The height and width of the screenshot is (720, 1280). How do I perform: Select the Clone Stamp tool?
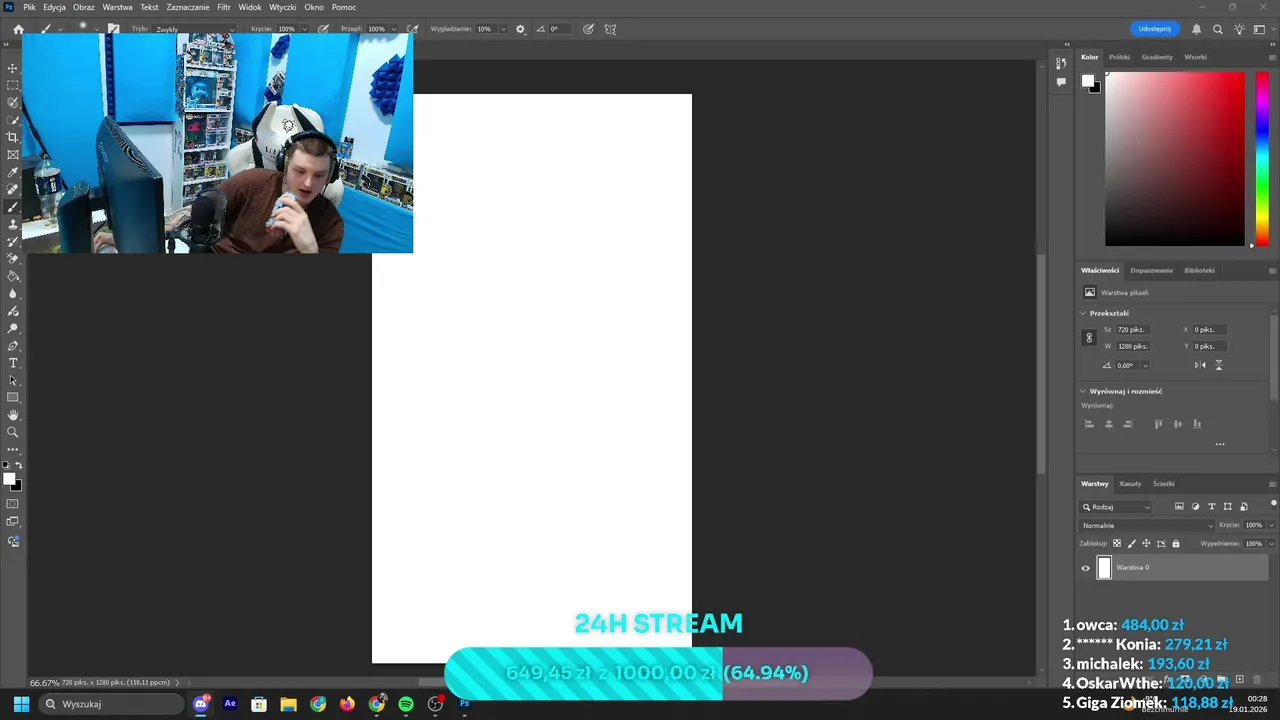(13, 224)
